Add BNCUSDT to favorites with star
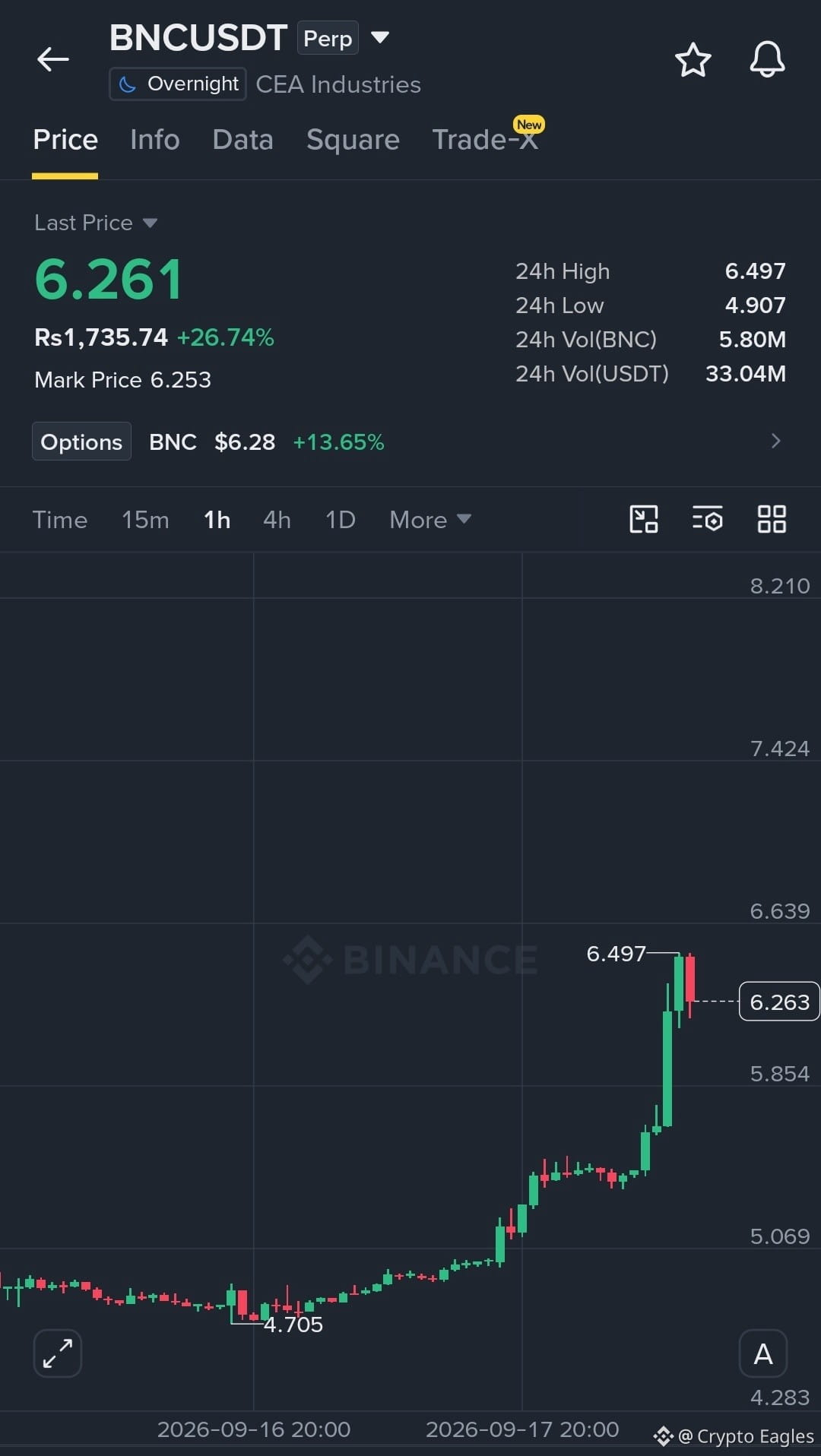This screenshot has height=1456, width=821. point(693,60)
